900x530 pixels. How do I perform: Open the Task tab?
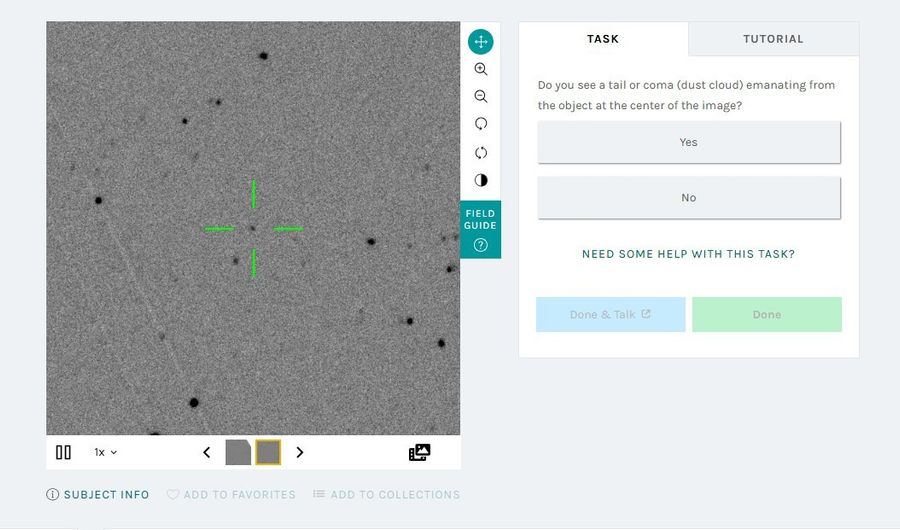tap(603, 39)
